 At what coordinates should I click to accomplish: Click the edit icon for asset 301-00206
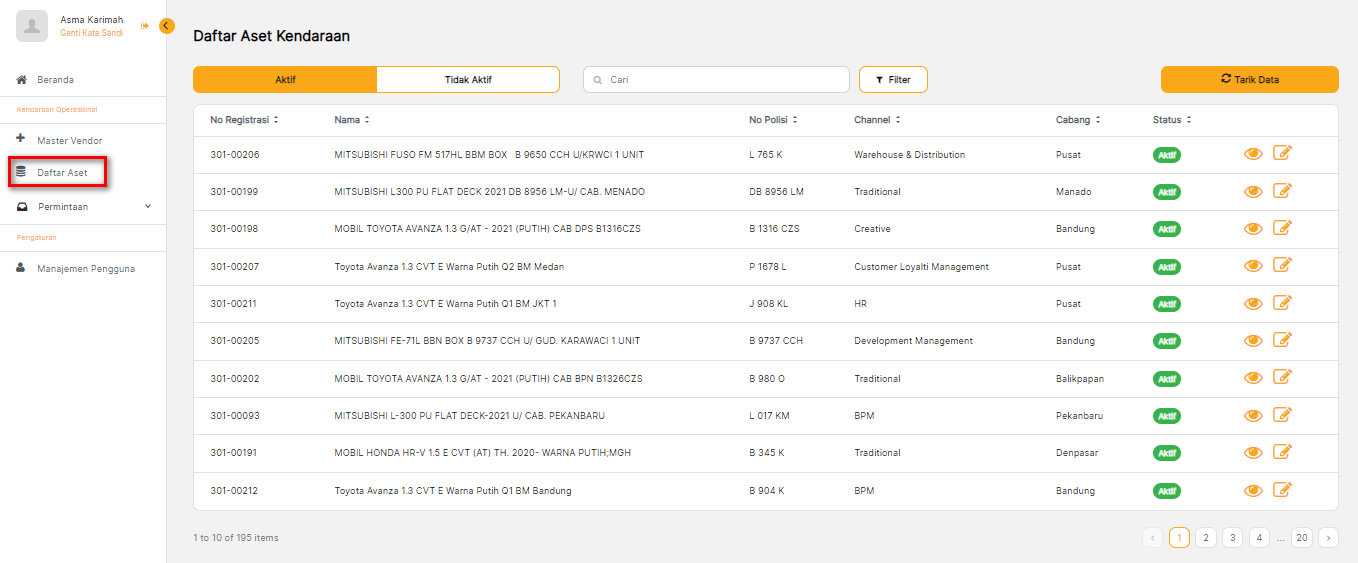tap(1282, 153)
